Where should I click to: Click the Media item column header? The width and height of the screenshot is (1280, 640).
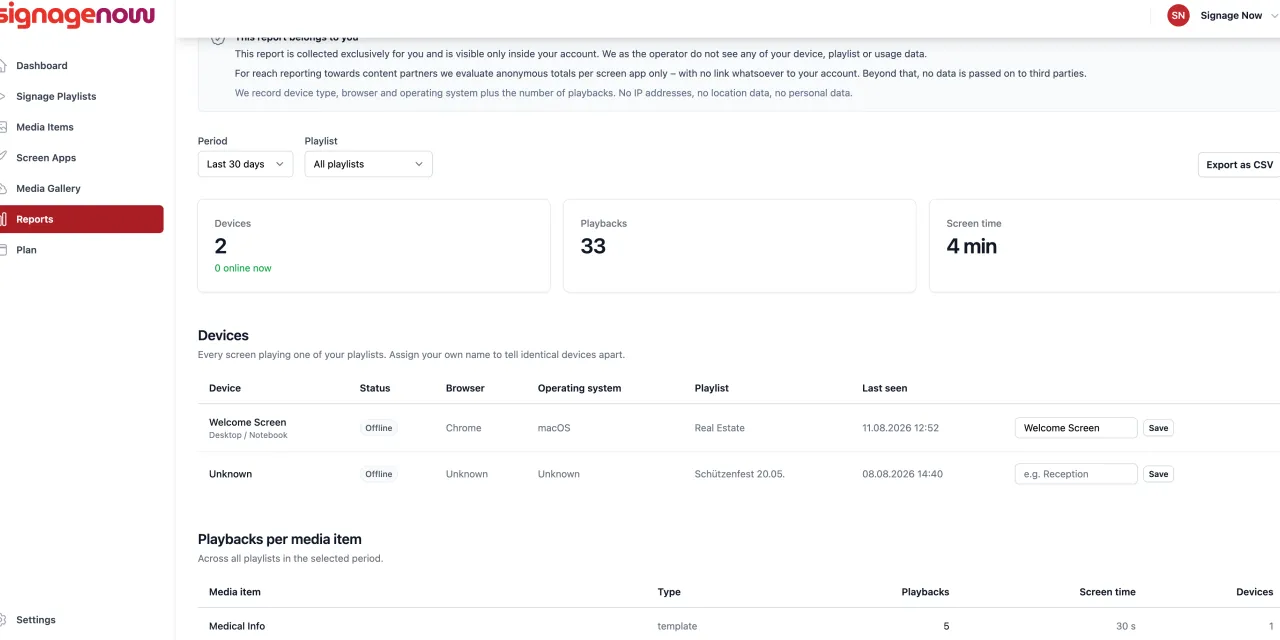tap(235, 592)
